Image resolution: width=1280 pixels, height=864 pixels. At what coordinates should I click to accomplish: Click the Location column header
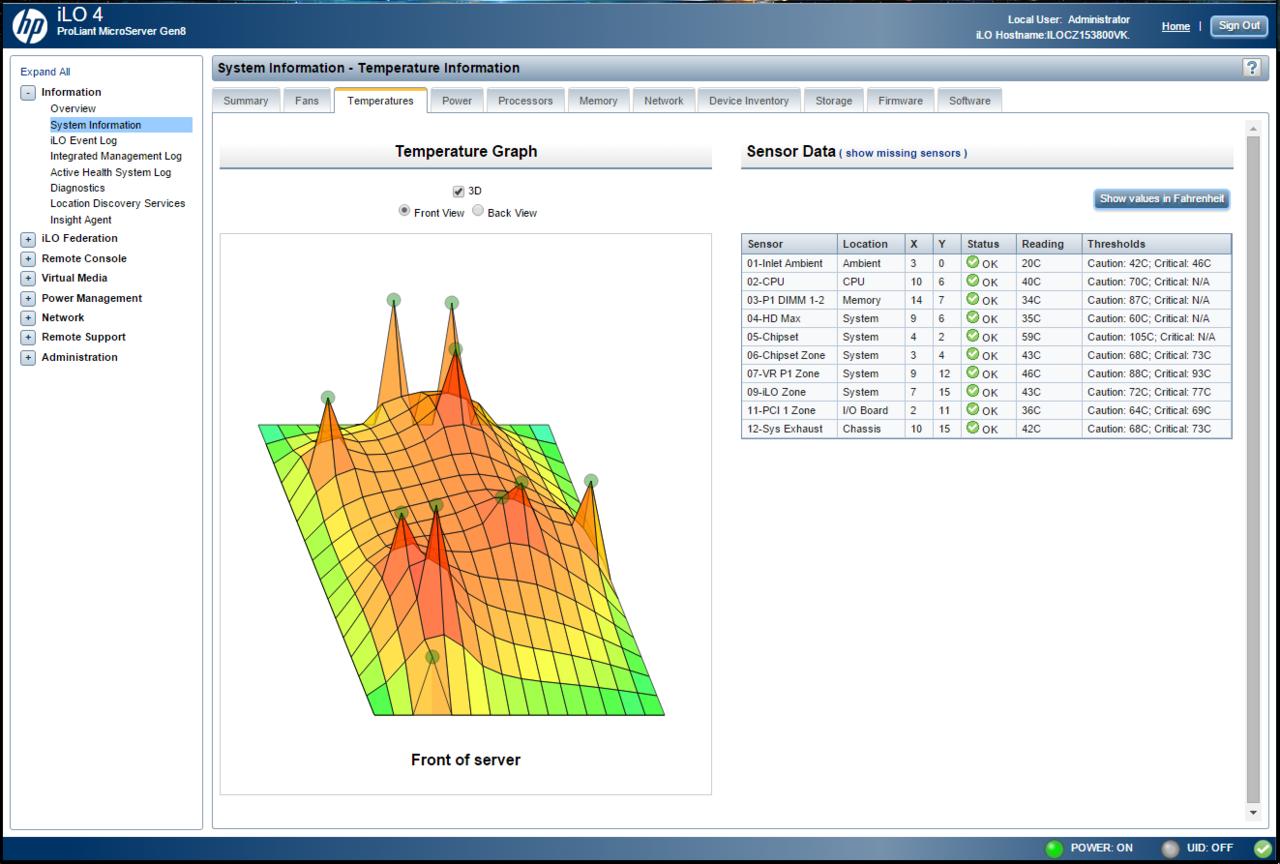coord(872,244)
